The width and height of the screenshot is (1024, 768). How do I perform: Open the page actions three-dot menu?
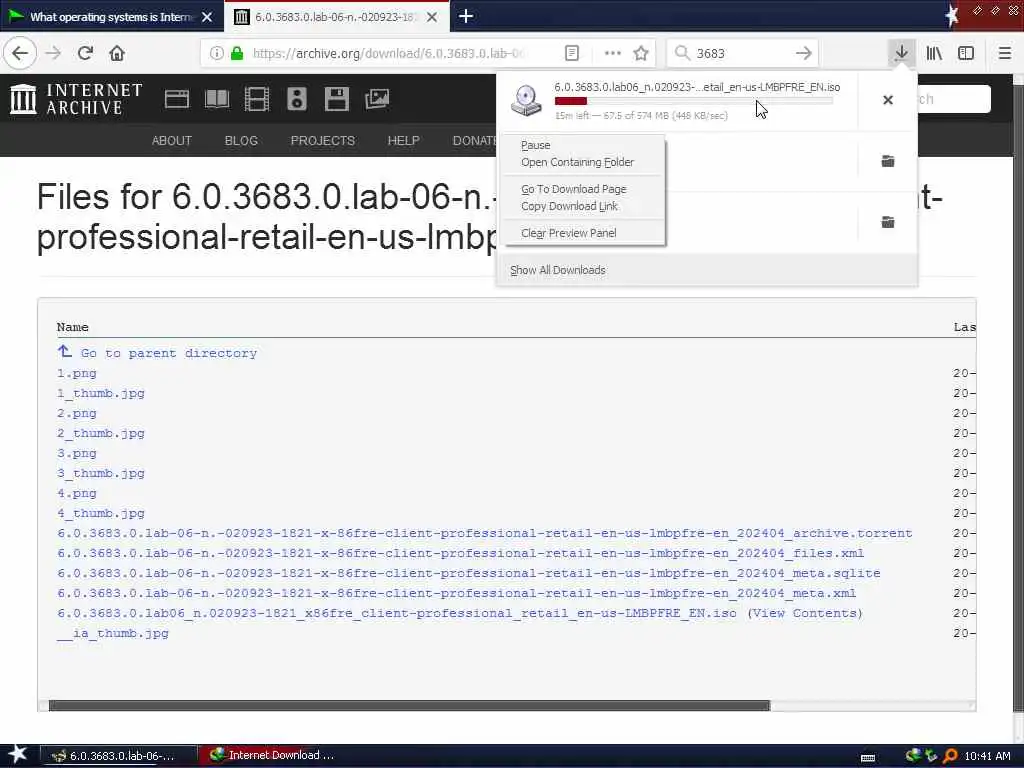click(x=613, y=53)
